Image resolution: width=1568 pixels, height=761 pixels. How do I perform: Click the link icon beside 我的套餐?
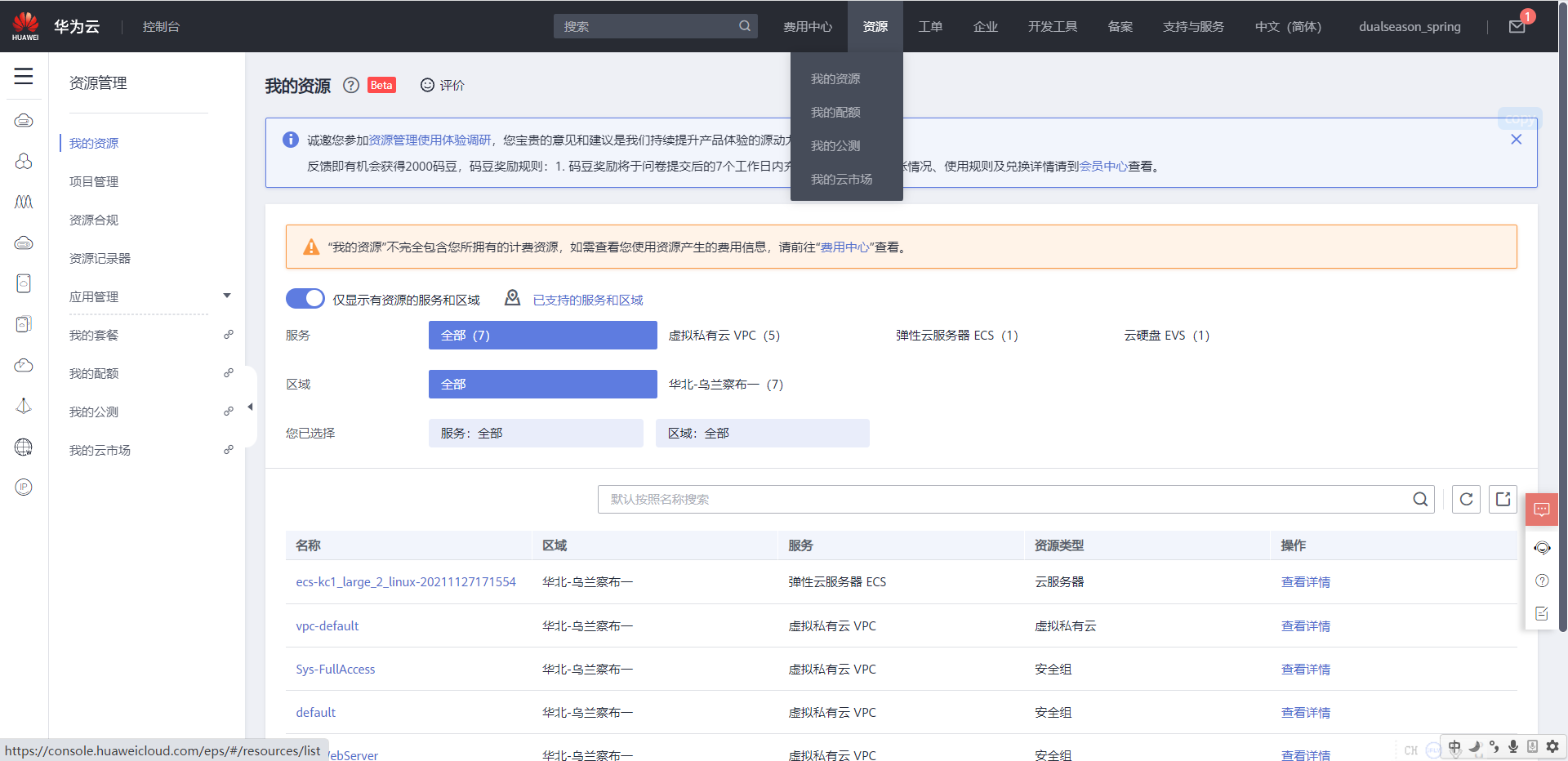229,335
